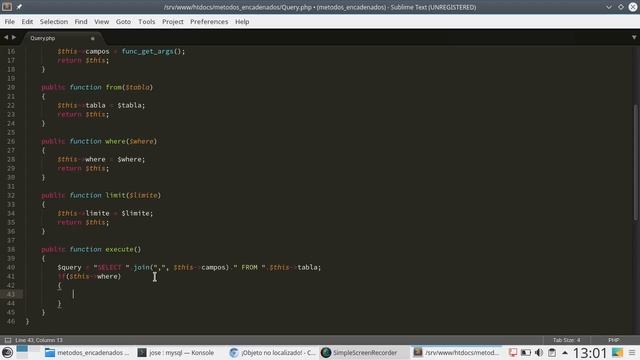Viewport: 640px width, 360px height.
Task: Open the tab list dropdown arrow
Action: pos(634,38)
